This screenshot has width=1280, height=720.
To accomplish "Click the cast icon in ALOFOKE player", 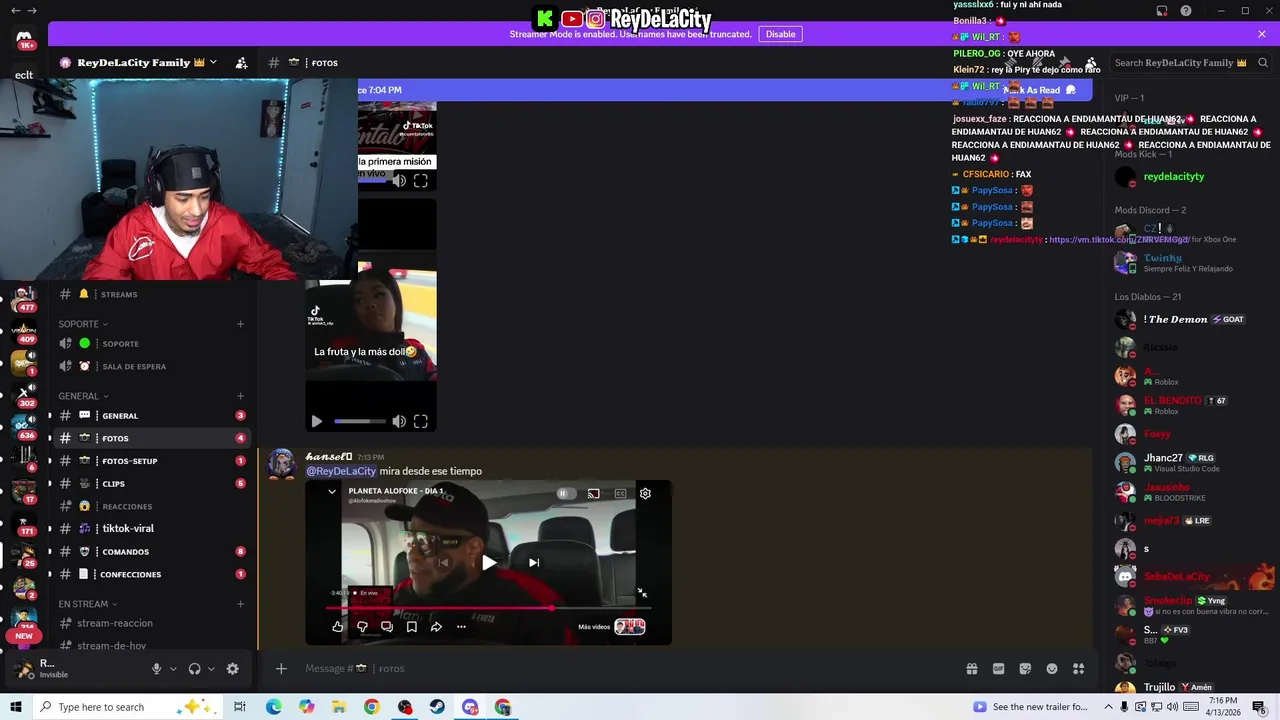I will click(593, 493).
